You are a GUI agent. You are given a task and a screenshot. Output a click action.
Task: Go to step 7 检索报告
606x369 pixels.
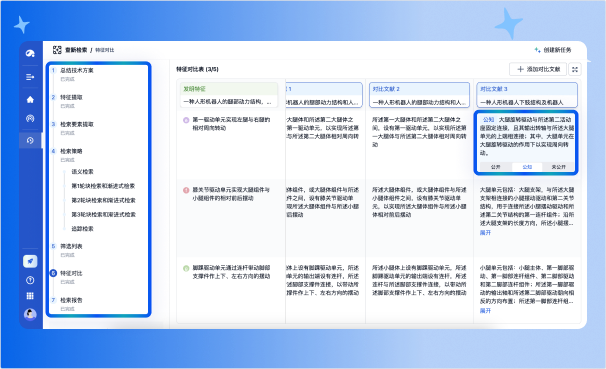pos(71,300)
